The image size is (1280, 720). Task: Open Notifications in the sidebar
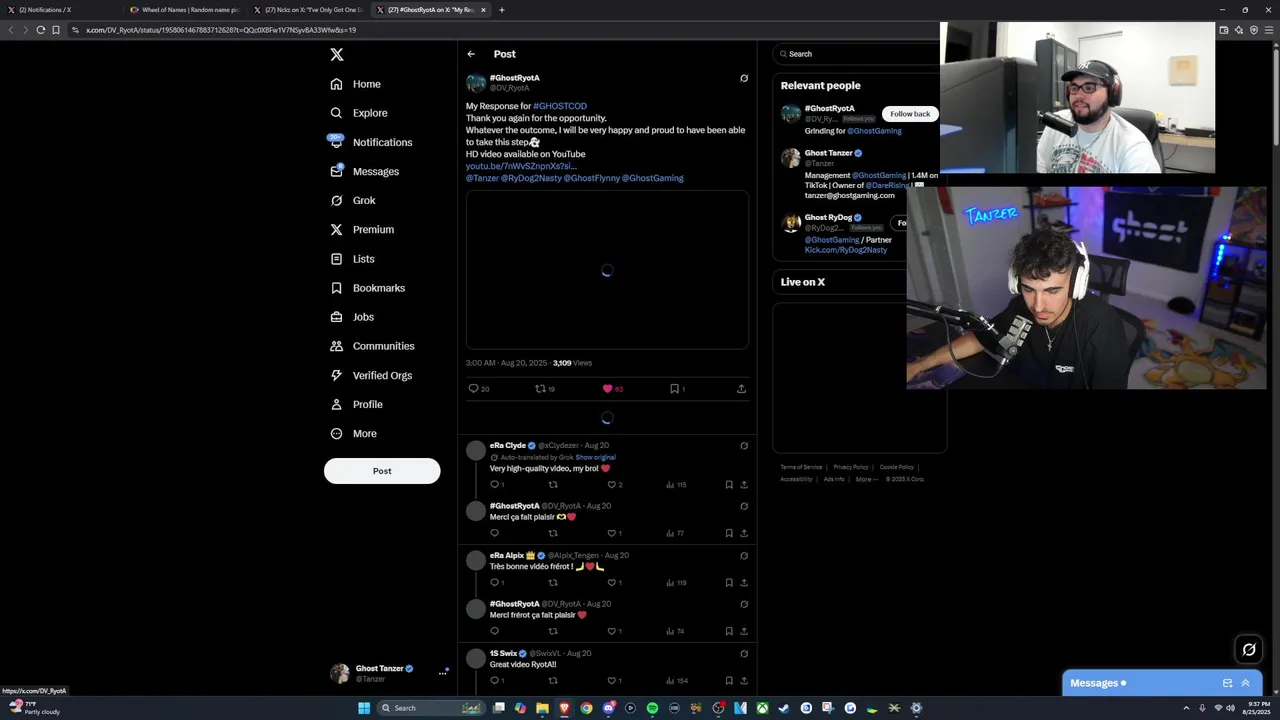click(371, 142)
